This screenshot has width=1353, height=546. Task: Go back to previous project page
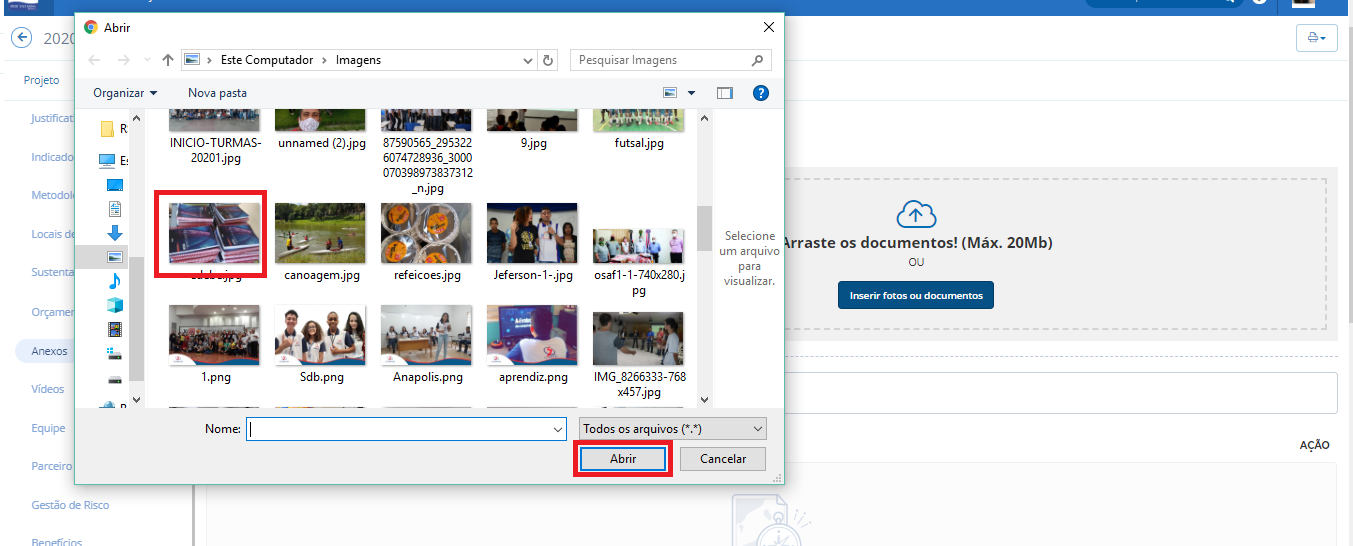click(21, 38)
